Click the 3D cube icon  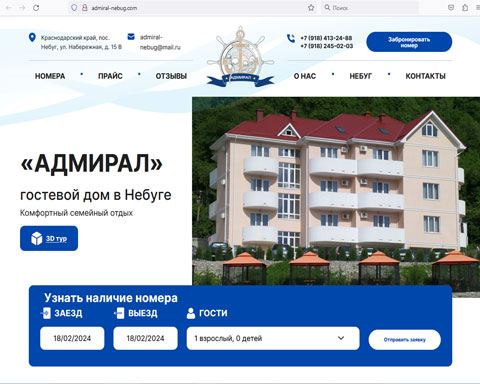(x=36, y=238)
